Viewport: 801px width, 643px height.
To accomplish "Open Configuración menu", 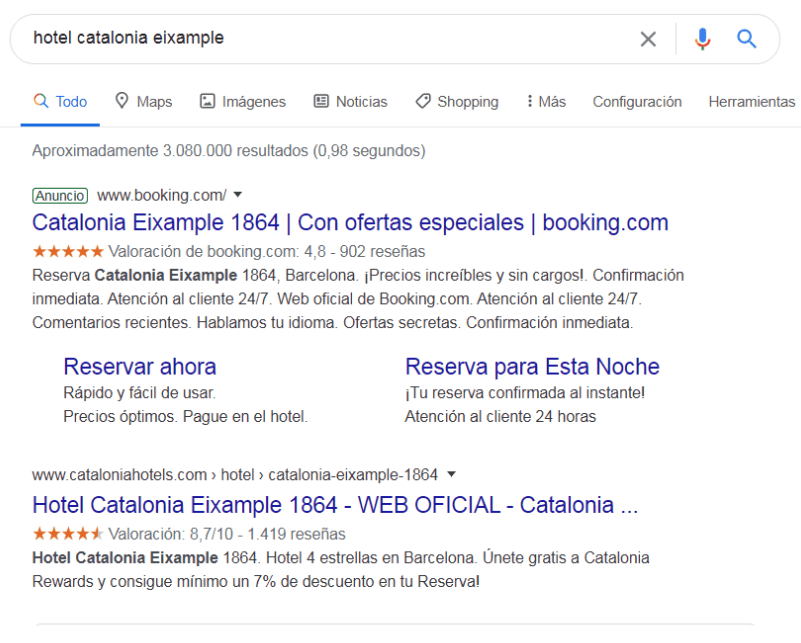I will click(x=637, y=102).
